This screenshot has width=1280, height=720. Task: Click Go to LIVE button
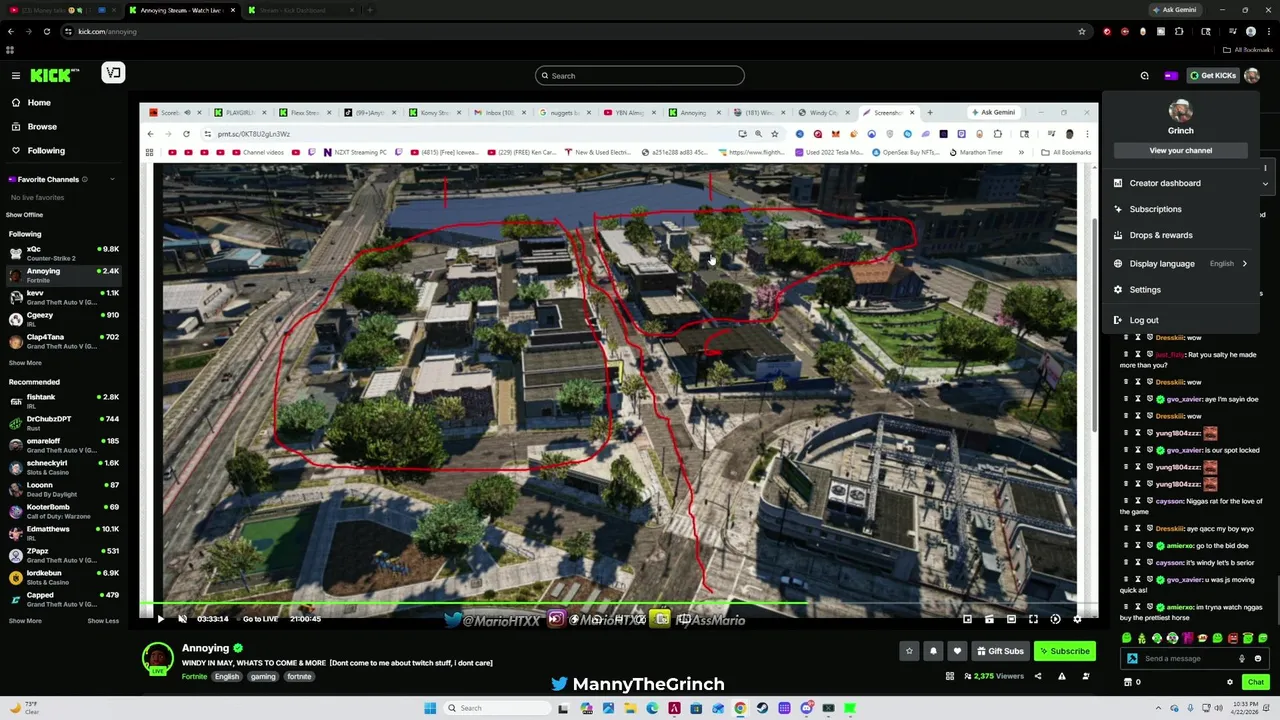[260, 619]
